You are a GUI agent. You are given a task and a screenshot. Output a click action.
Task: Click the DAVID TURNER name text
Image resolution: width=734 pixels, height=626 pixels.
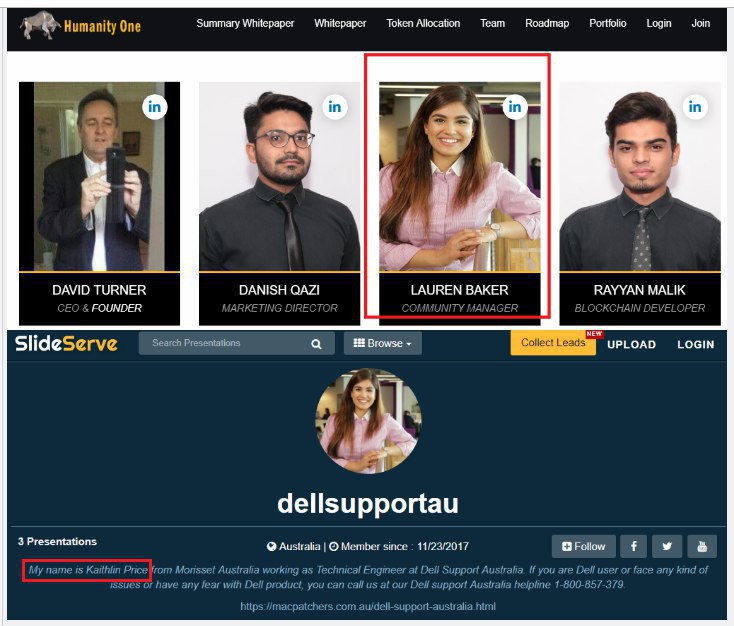99,290
